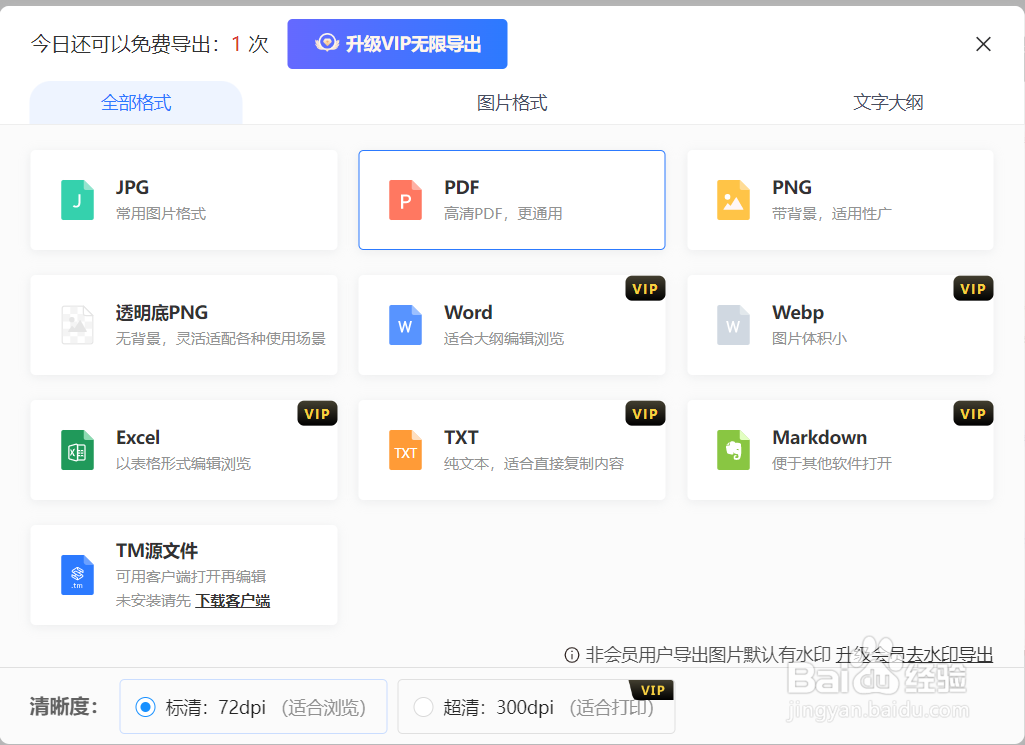Select the Word export icon
This screenshot has height=745, width=1025.
pos(405,325)
